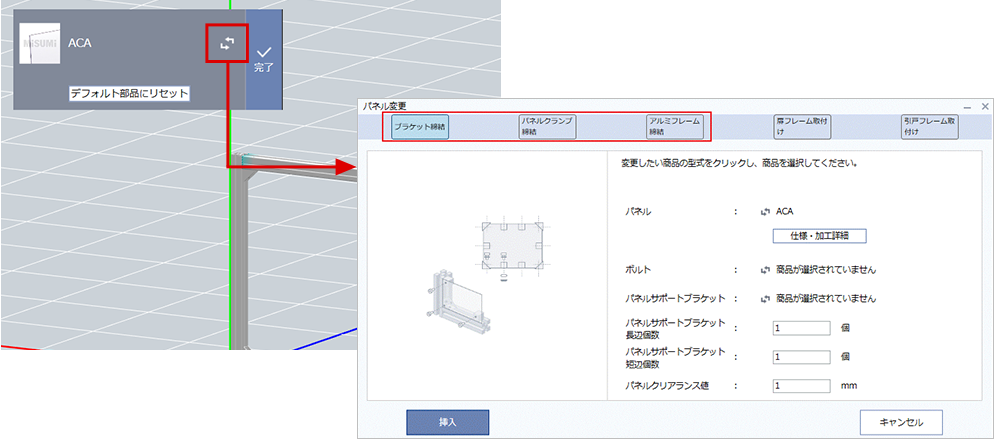Click swap icon in パネルサポートブラケット row

[765, 298]
